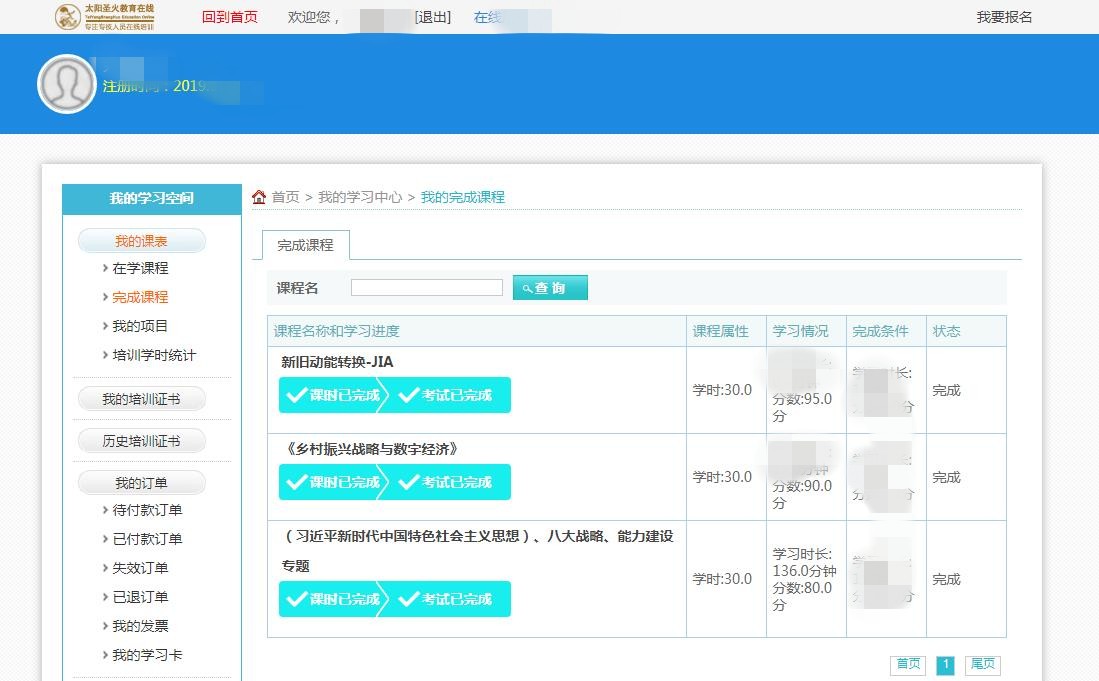The image size is (1099, 681).
Task: Open 我的项目 in sidebar
Action: pyautogui.click(x=140, y=326)
